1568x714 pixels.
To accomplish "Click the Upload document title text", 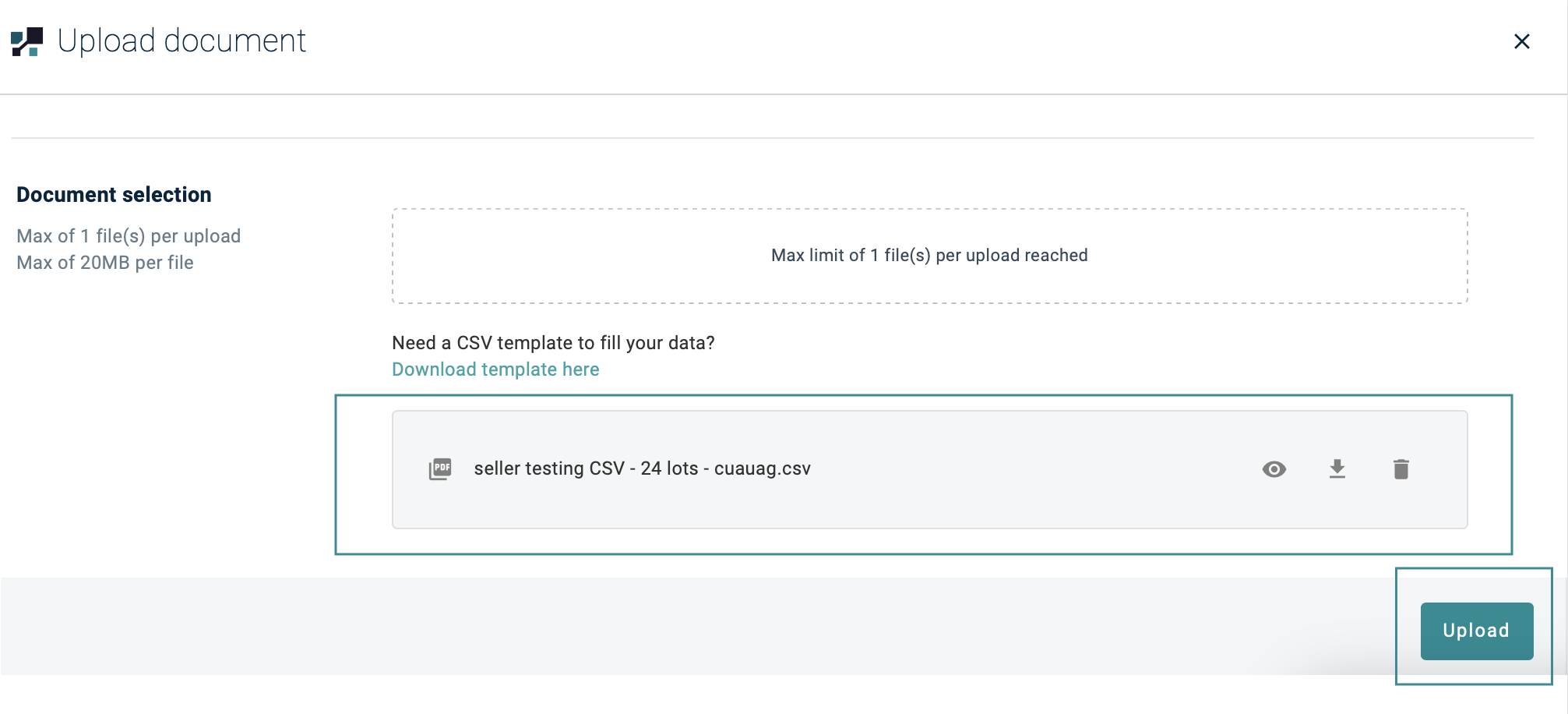I will (181, 41).
